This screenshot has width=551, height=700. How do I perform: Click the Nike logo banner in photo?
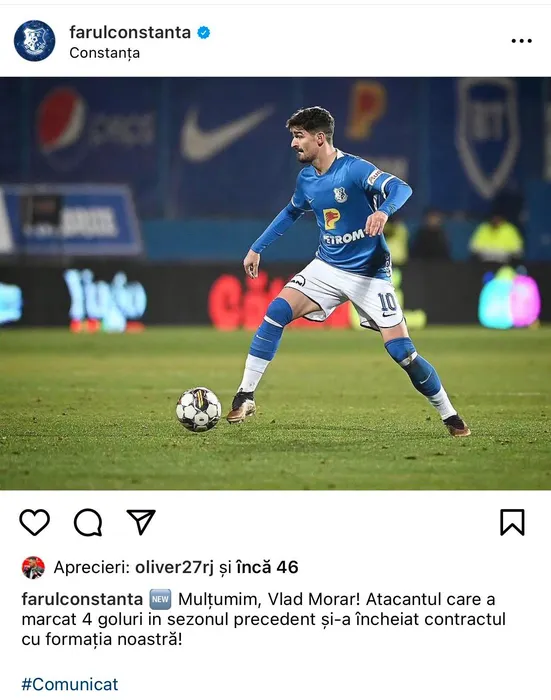(226, 133)
